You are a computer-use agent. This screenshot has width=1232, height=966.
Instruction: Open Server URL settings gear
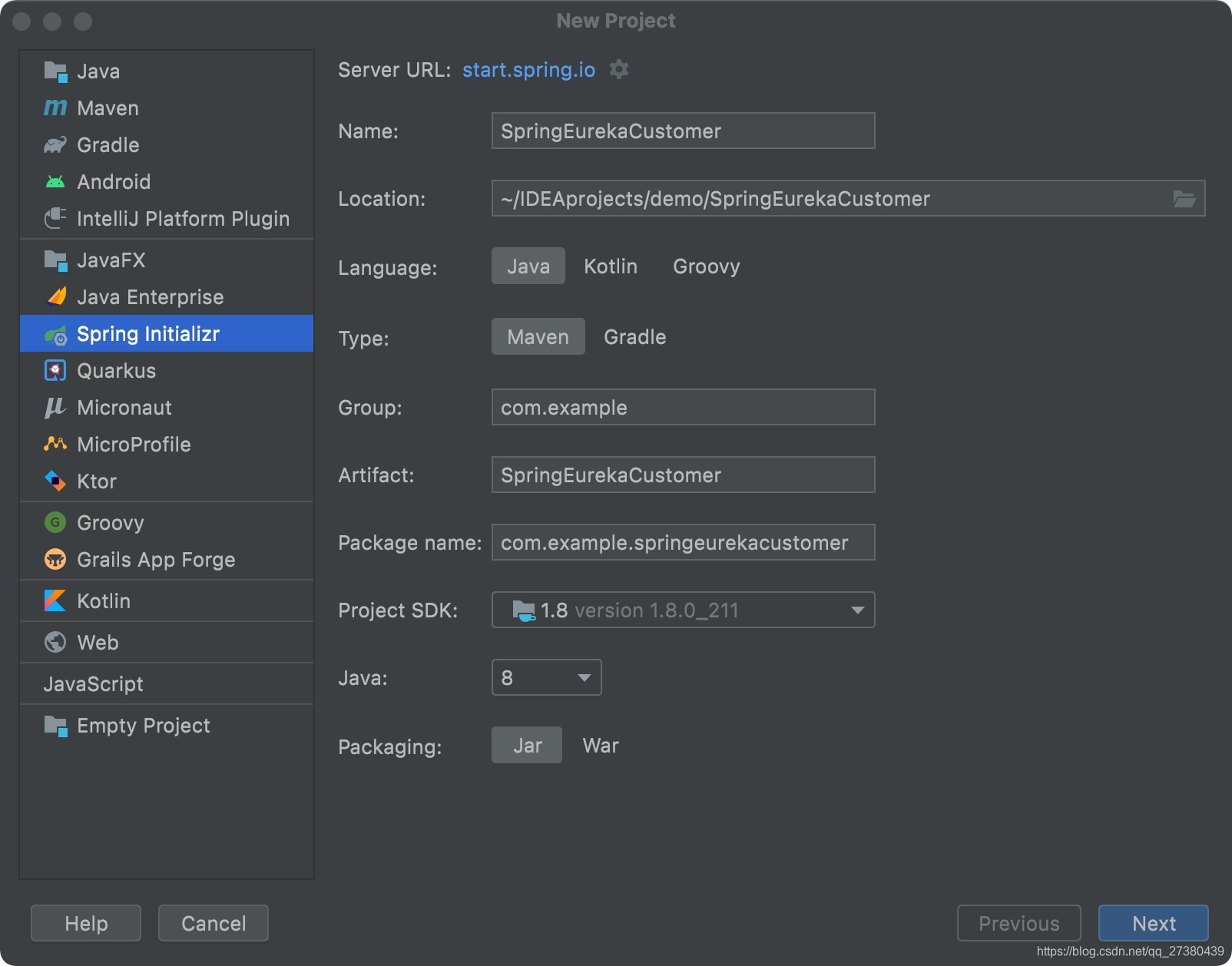point(619,70)
